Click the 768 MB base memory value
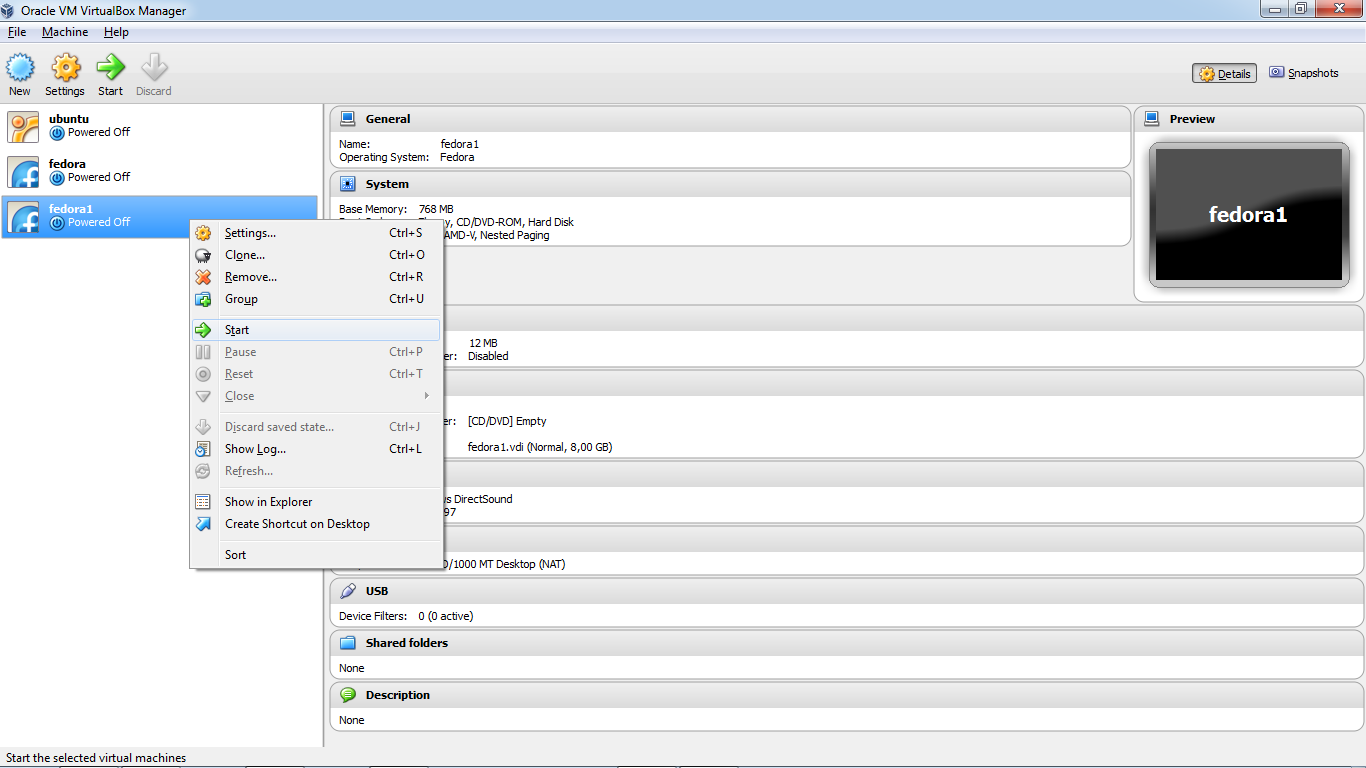 (x=436, y=209)
